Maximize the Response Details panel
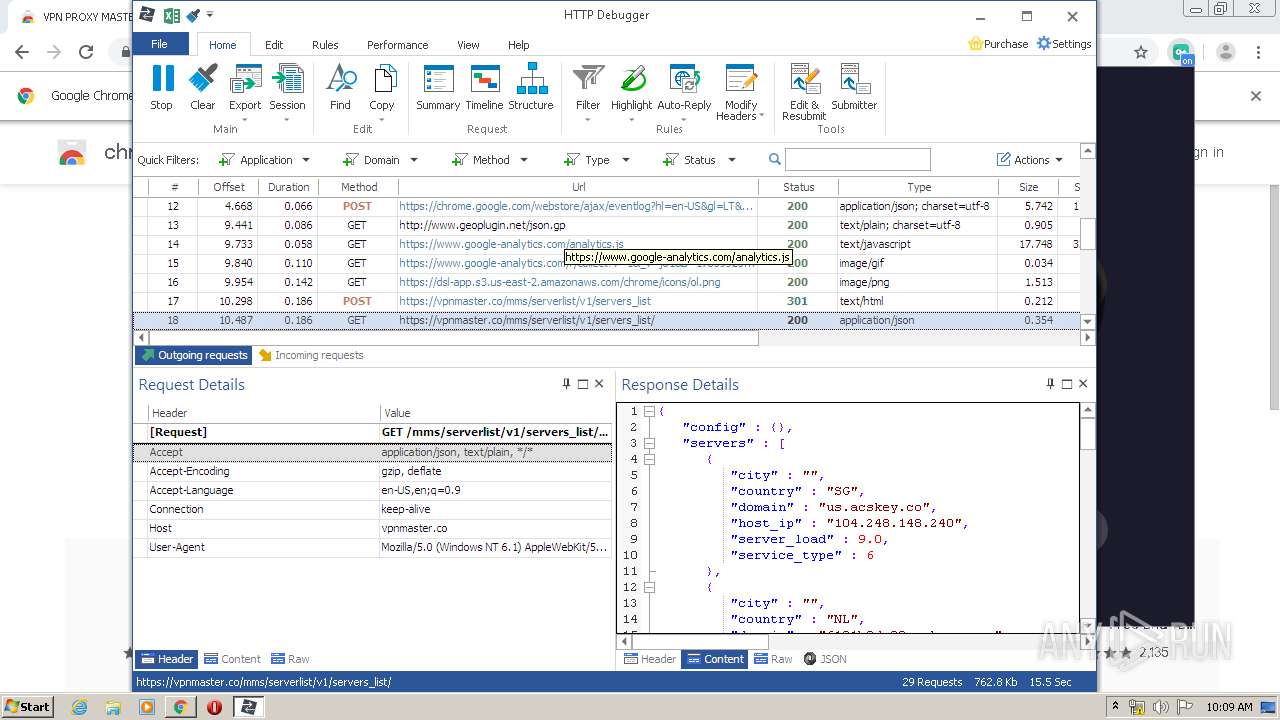The image size is (1280, 720). click(1066, 384)
